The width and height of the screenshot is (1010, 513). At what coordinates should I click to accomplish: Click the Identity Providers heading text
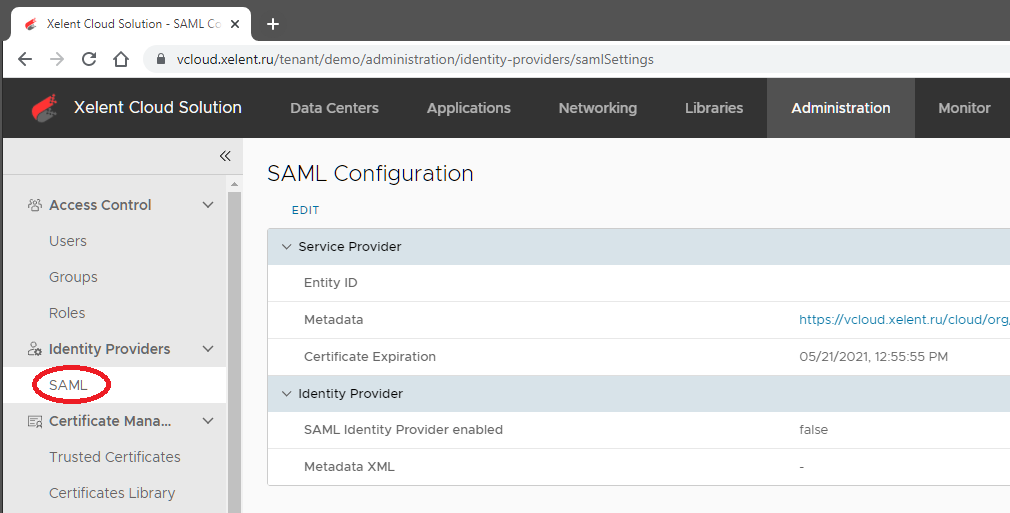click(x=110, y=349)
